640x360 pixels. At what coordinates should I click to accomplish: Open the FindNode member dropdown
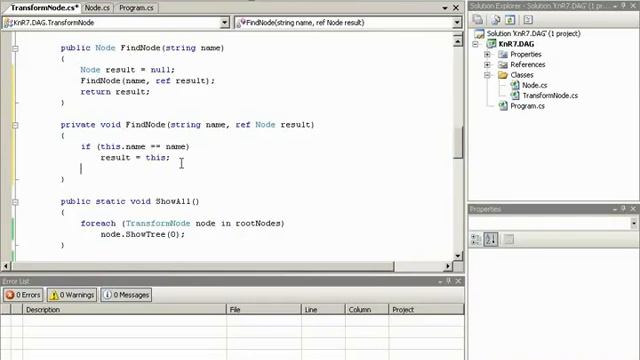(457, 22)
